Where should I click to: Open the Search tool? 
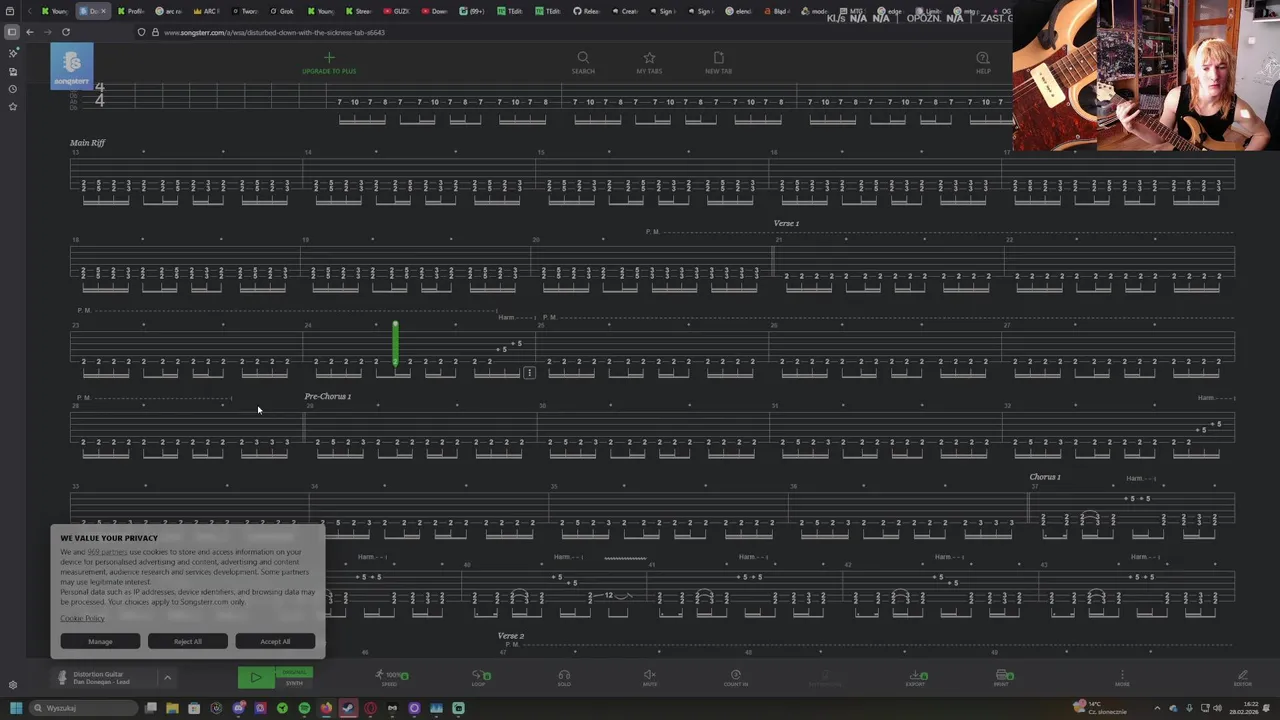(583, 63)
